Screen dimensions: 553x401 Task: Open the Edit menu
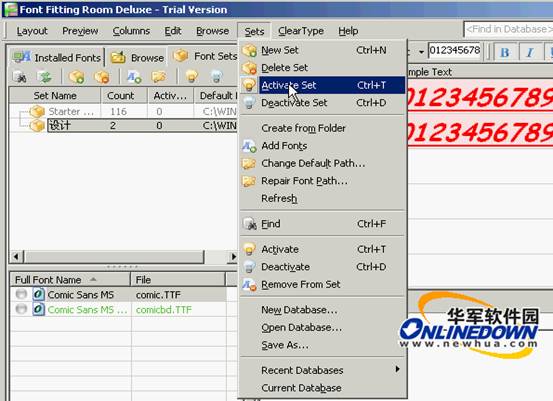tap(173, 31)
